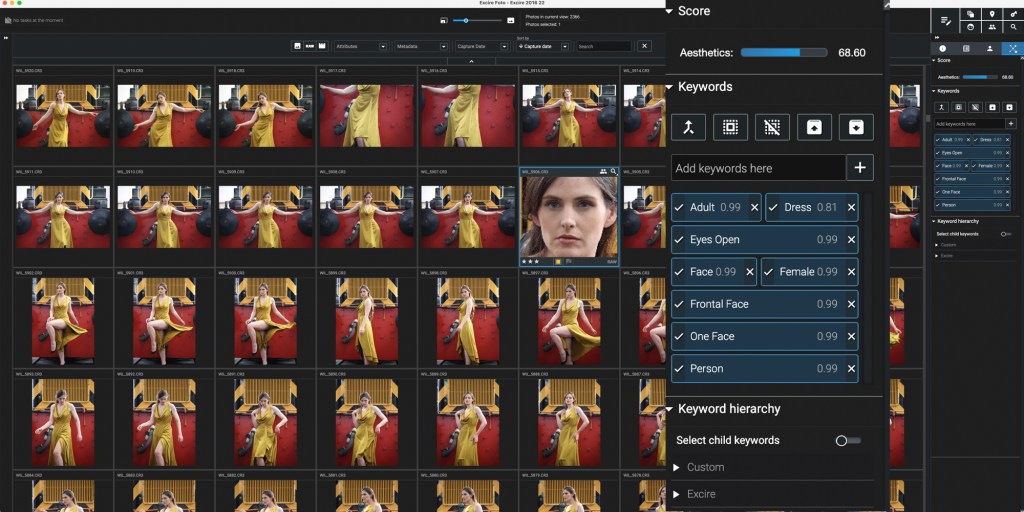Uncheck the Face keyword in enlarged panel
The height and width of the screenshot is (512, 1024).
coord(680,272)
